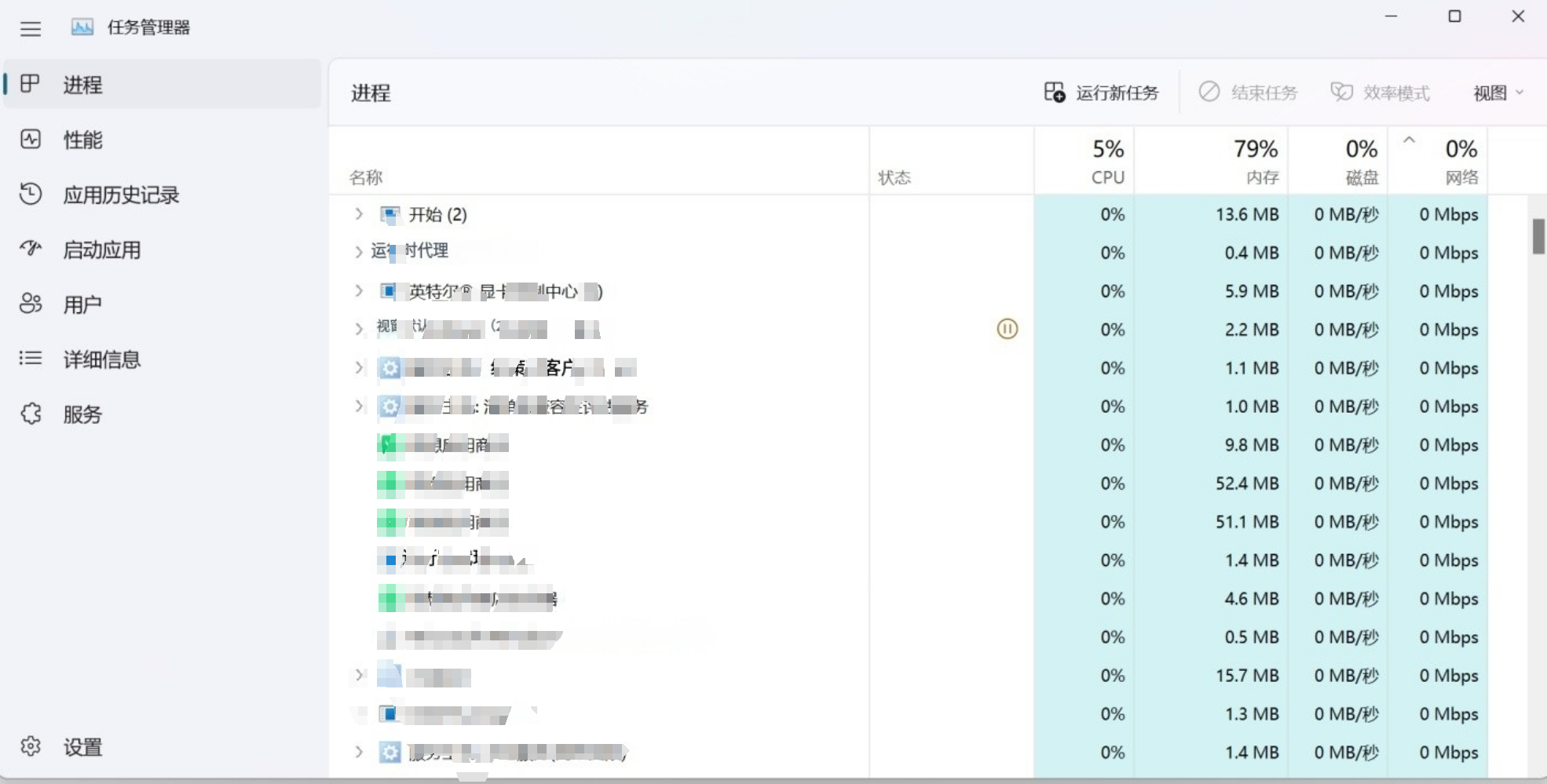
Task: Open the 性能 tab
Action: 163,140
